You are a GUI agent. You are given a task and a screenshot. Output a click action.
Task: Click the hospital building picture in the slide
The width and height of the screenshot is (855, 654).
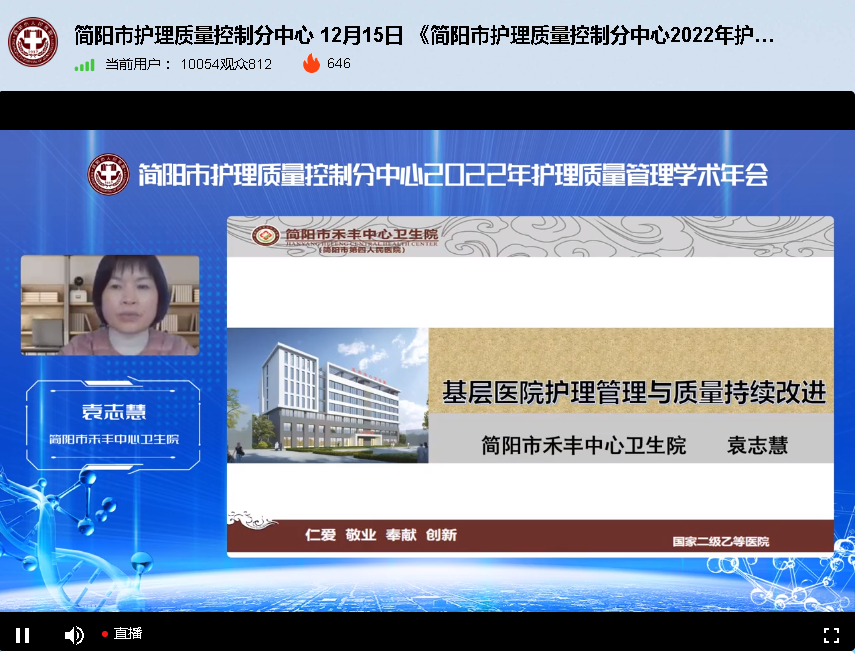pos(328,395)
